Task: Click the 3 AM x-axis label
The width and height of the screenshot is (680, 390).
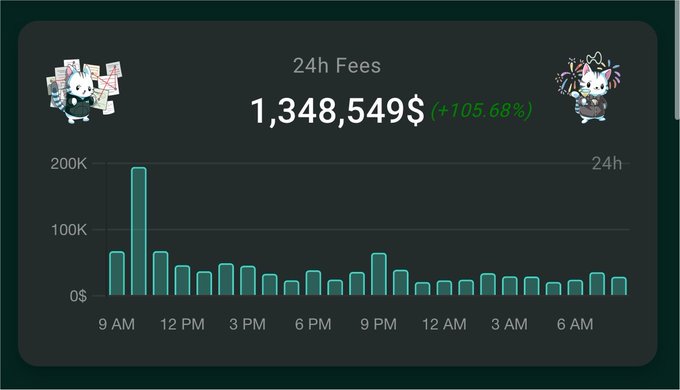Action: pyautogui.click(x=510, y=324)
